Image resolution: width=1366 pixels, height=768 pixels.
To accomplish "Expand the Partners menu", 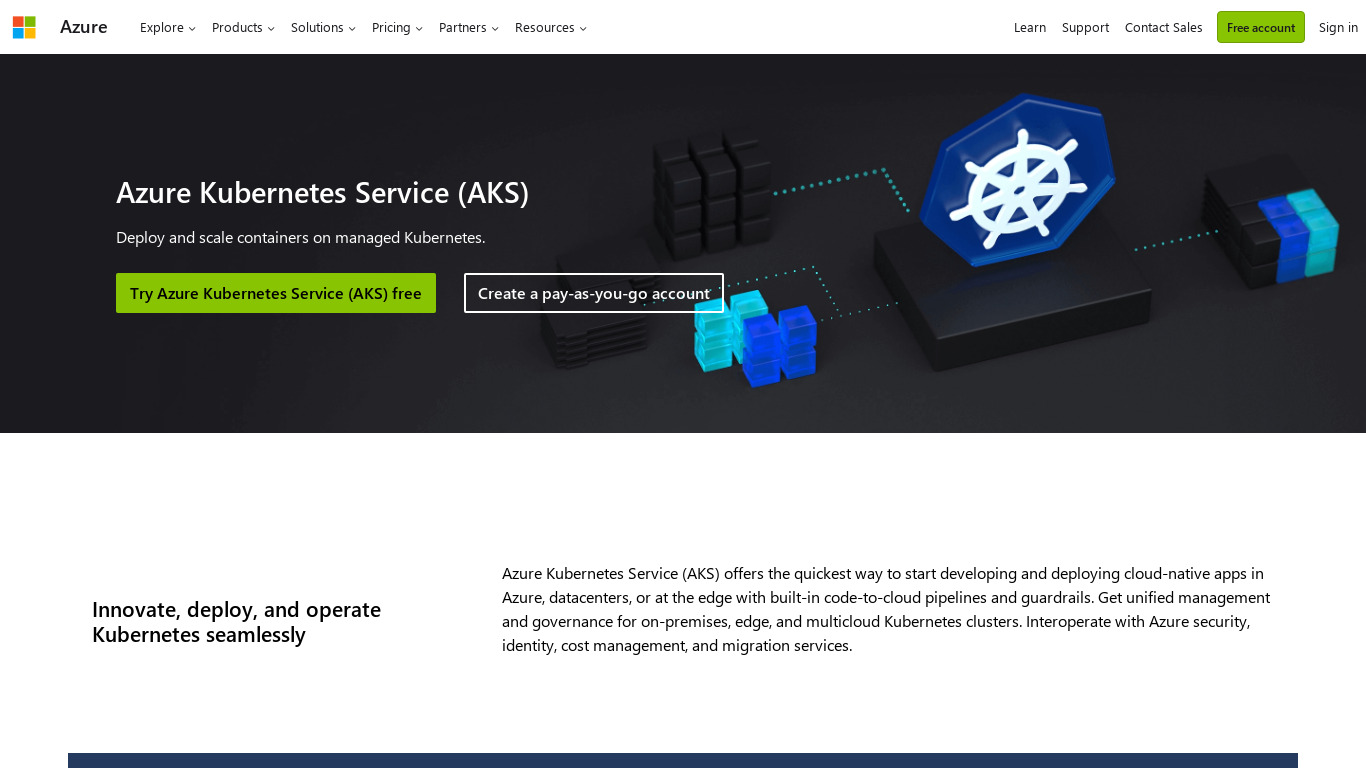I will (x=469, y=27).
